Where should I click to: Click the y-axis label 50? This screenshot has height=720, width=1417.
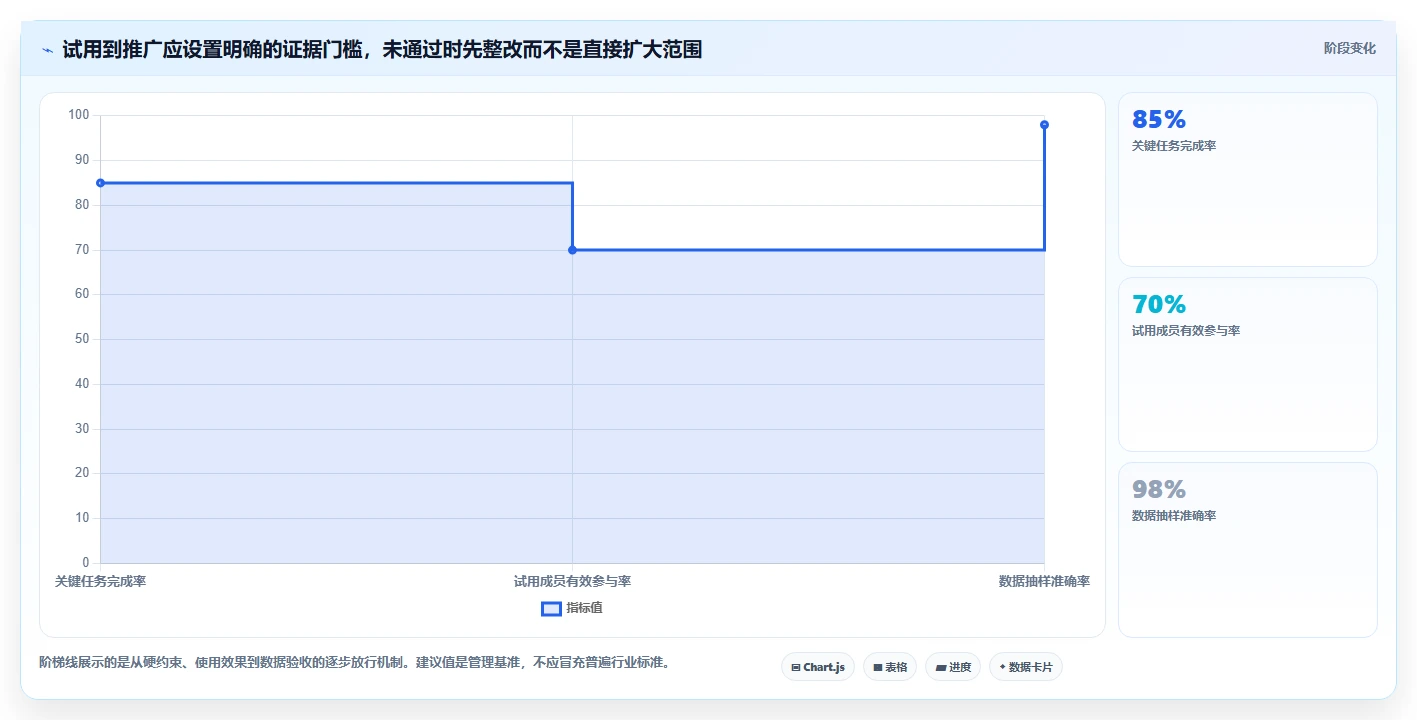pyautogui.click(x=82, y=339)
